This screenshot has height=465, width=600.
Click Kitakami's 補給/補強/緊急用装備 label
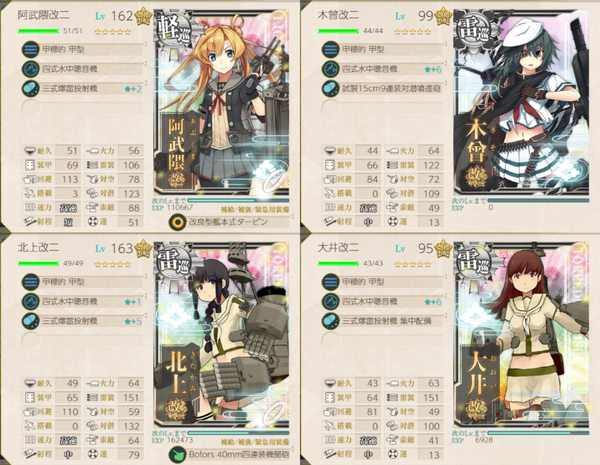pyautogui.click(x=255, y=442)
